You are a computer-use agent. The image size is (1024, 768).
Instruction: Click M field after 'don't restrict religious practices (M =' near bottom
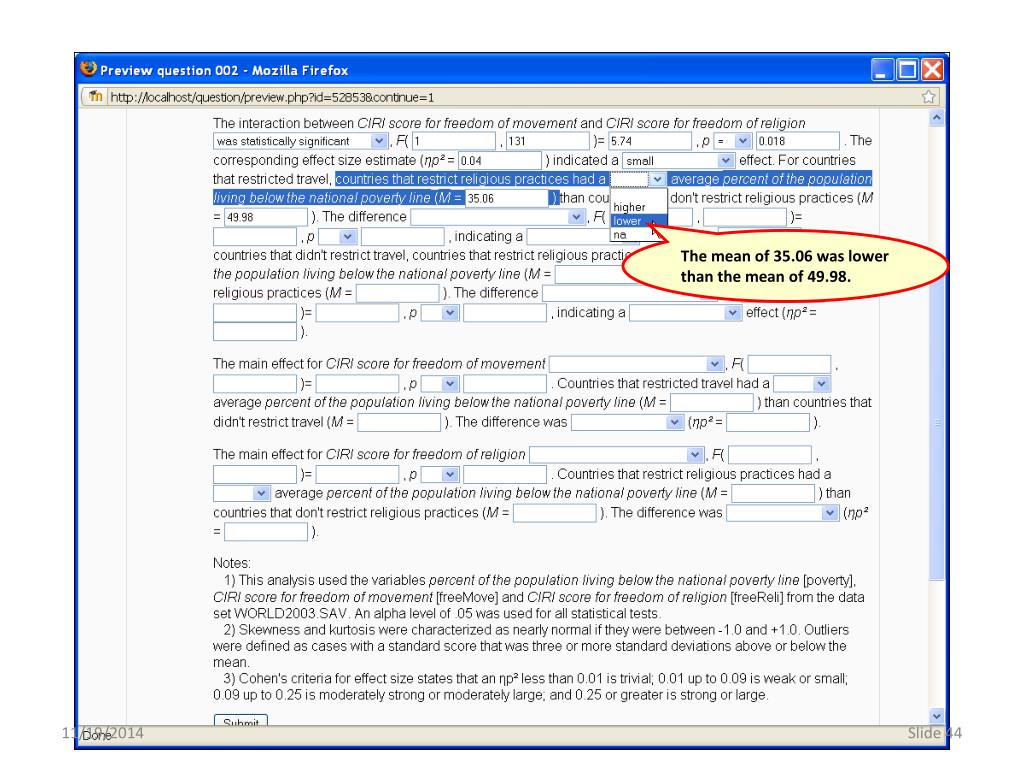click(555, 513)
